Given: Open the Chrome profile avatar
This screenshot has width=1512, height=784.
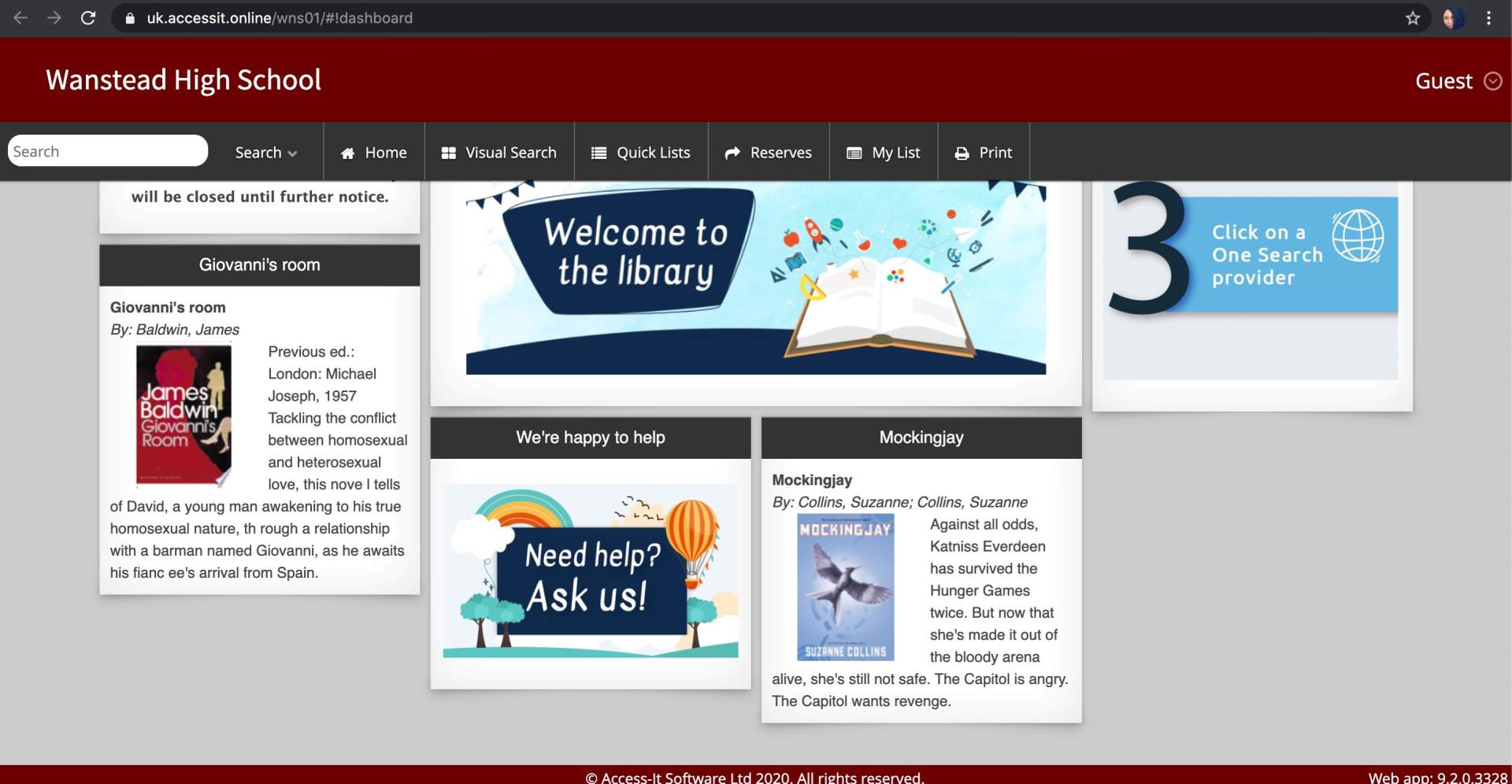Looking at the screenshot, I should pyautogui.click(x=1453, y=17).
